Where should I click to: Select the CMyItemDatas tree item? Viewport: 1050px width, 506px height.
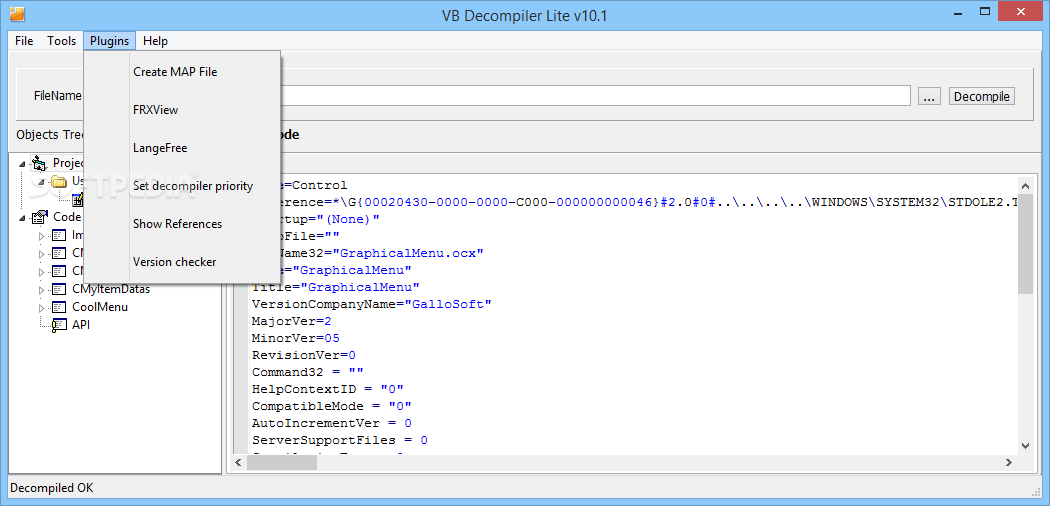click(x=110, y=289)
